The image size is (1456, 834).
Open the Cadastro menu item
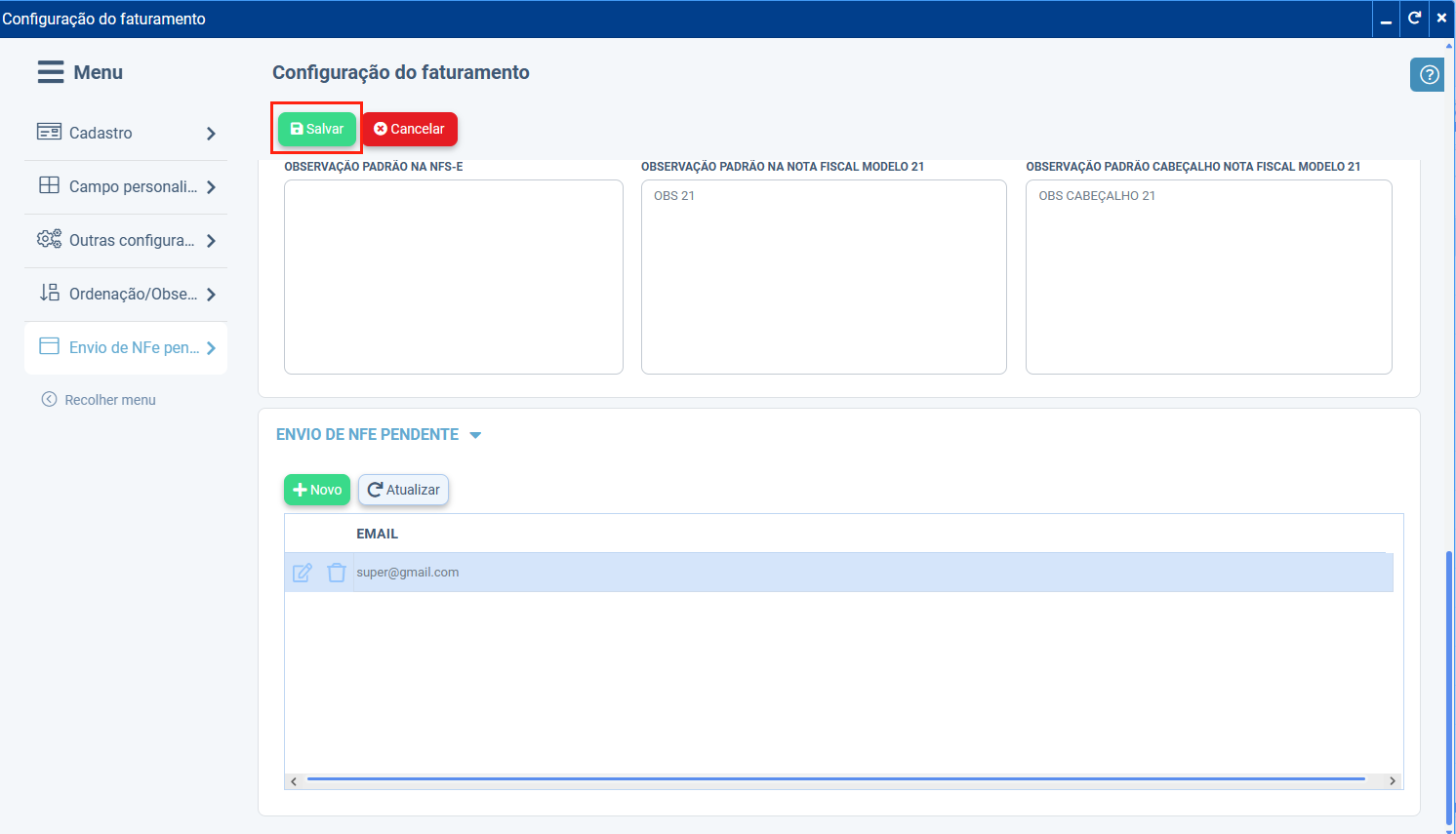126,134
